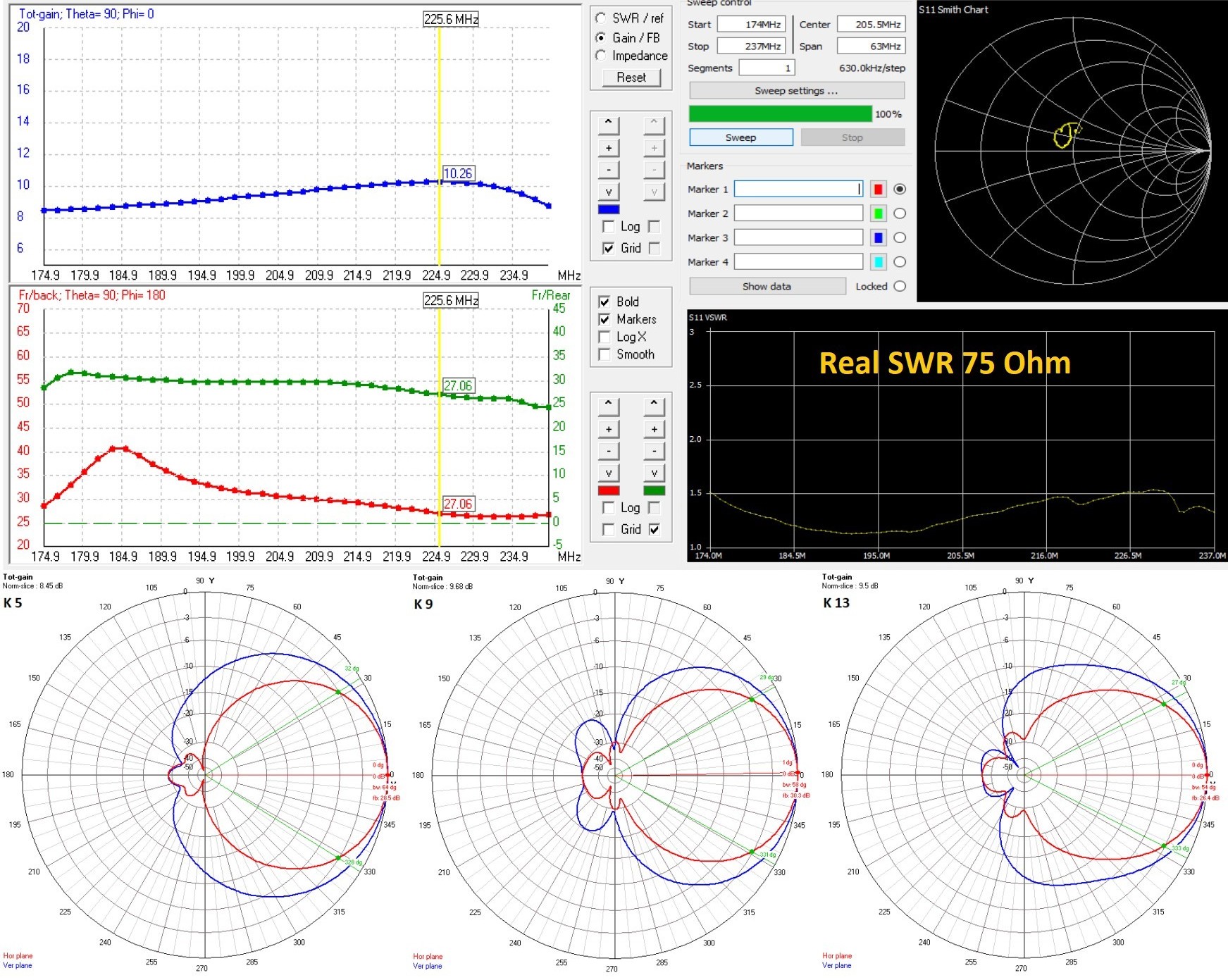Click the active plus button above the blue swatch
The image size is (1228, 980).
(609, 147)
